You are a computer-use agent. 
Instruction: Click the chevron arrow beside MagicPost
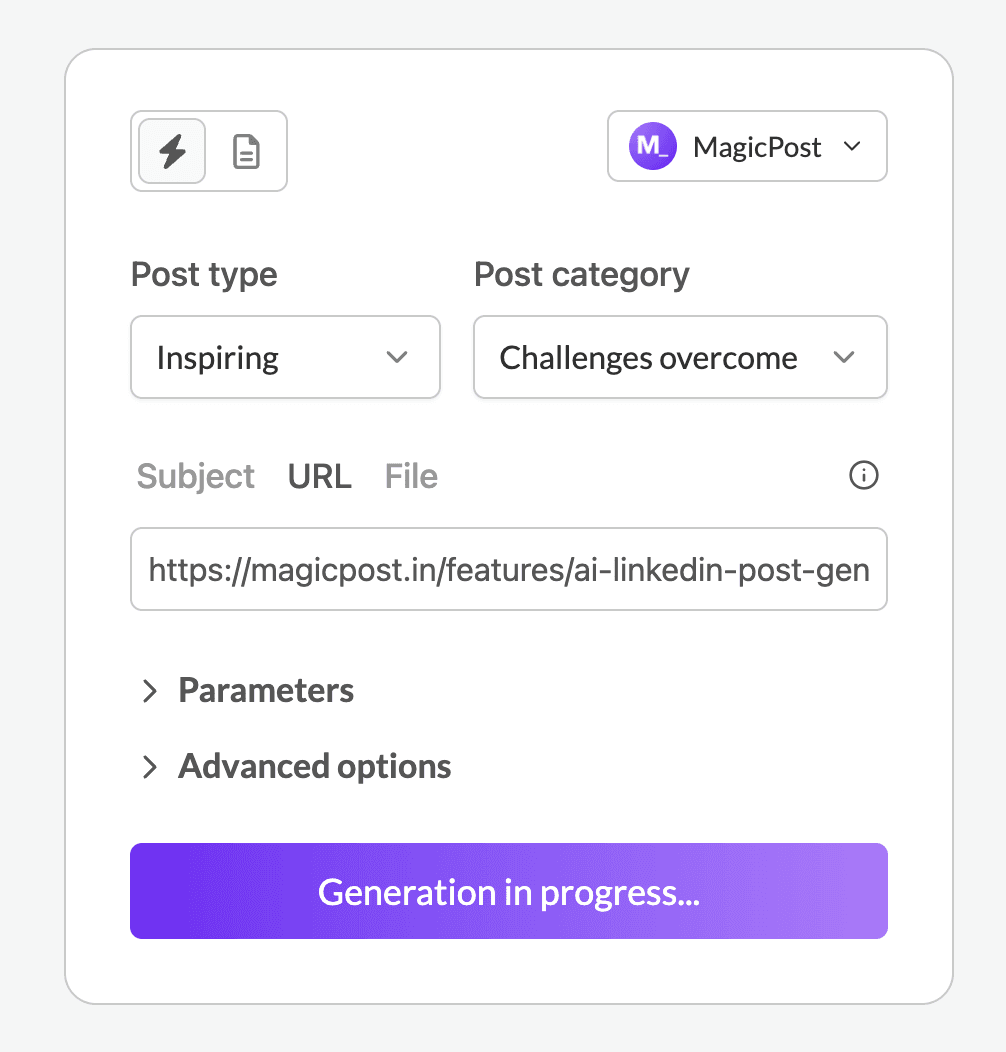coord(852,146)
